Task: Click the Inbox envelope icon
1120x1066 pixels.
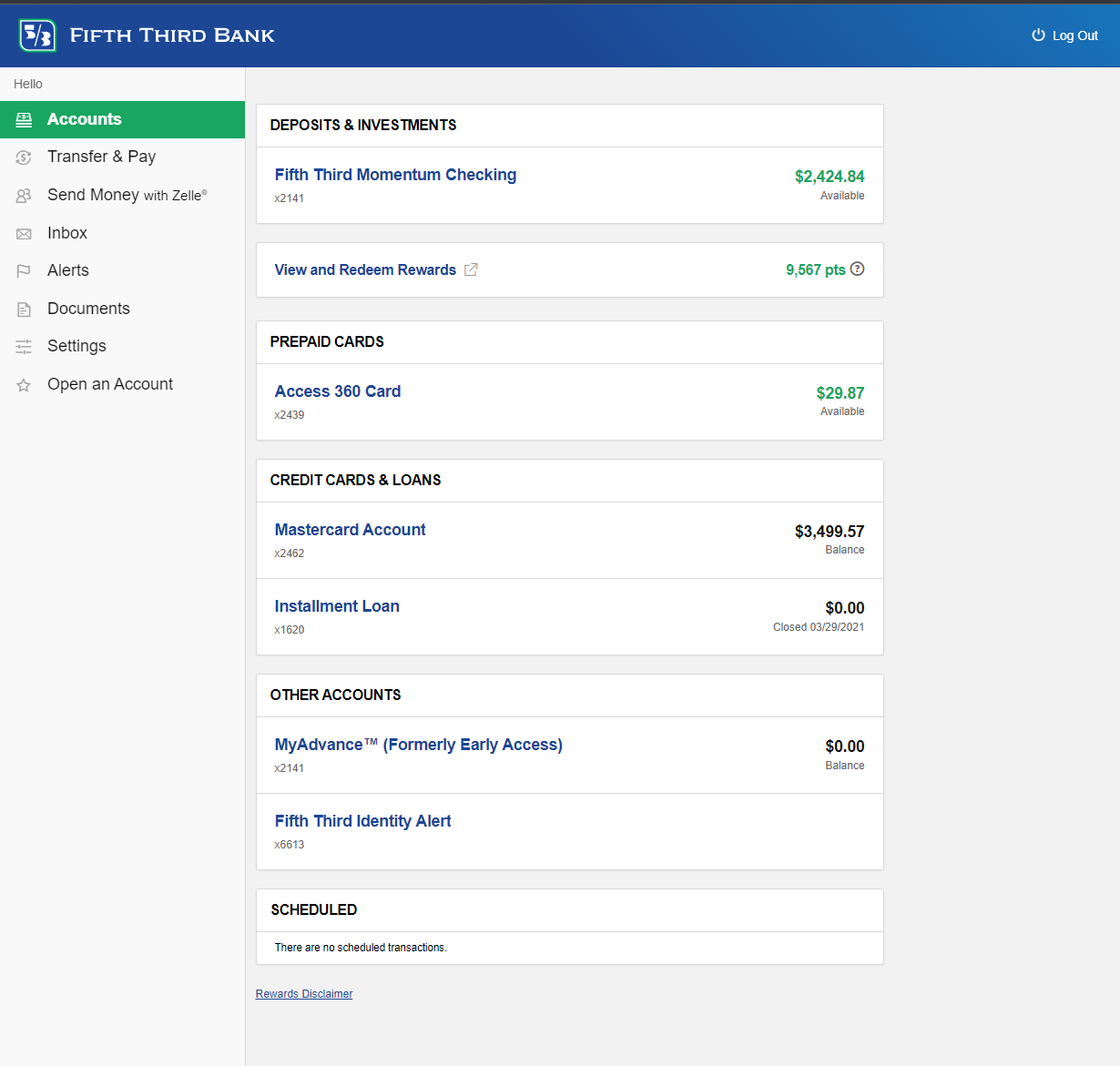Action: click(24, 234)
